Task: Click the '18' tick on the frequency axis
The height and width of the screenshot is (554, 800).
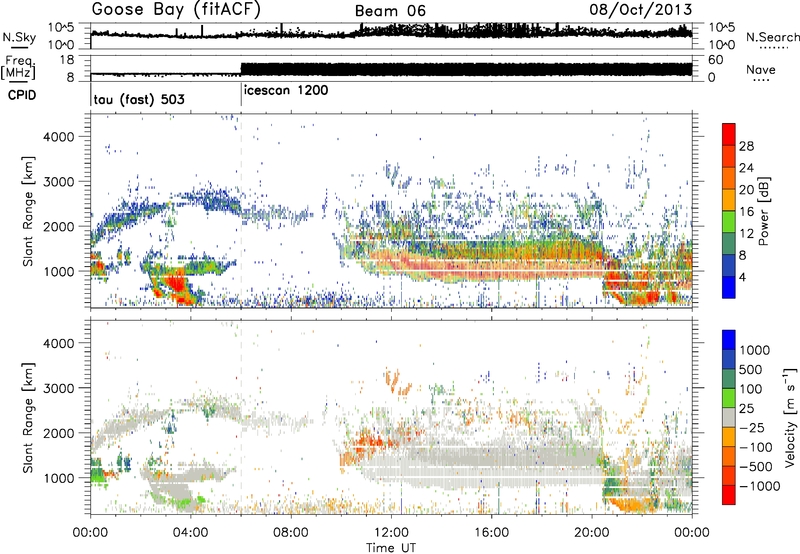Action: (67, 60)
